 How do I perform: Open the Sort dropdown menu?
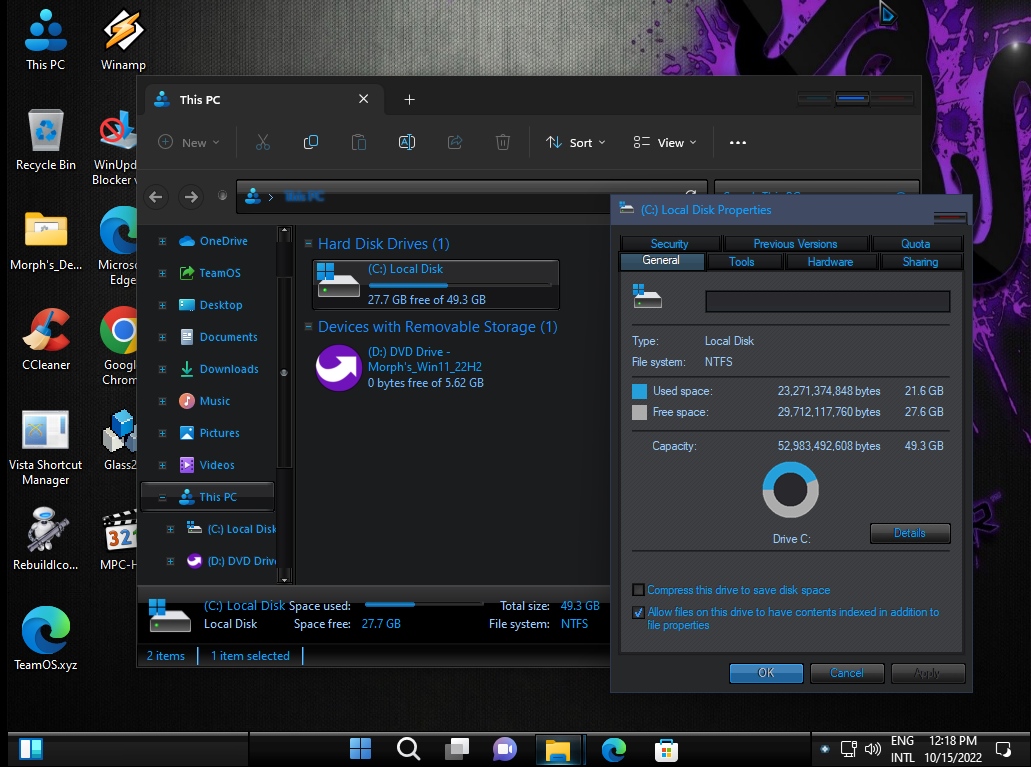(576, 143)
